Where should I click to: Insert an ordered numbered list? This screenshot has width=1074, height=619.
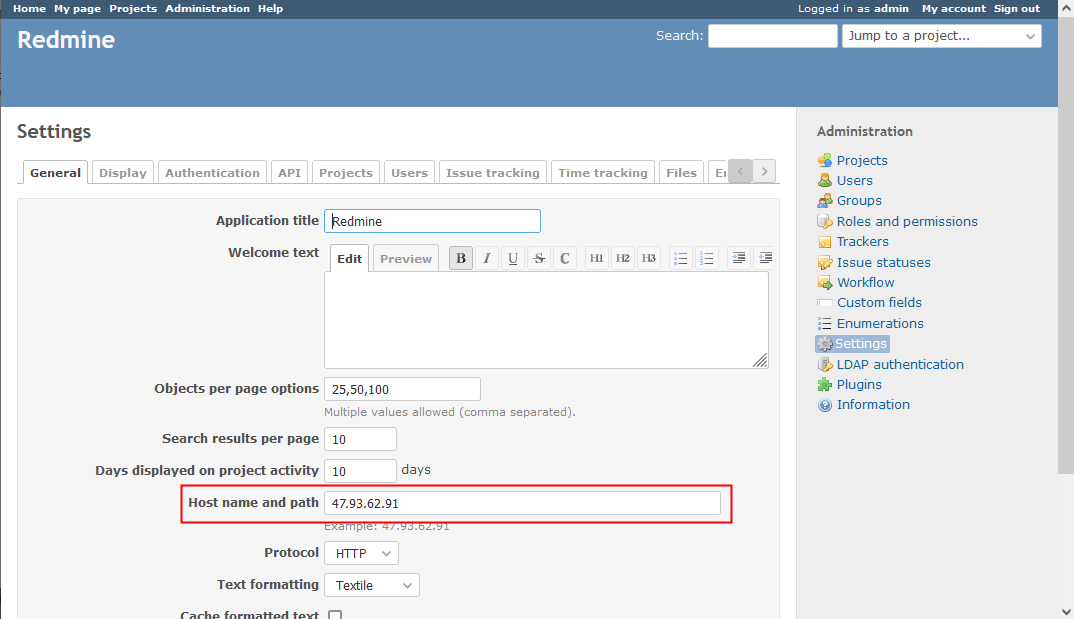pyautogui.click(x=707, y=258)
